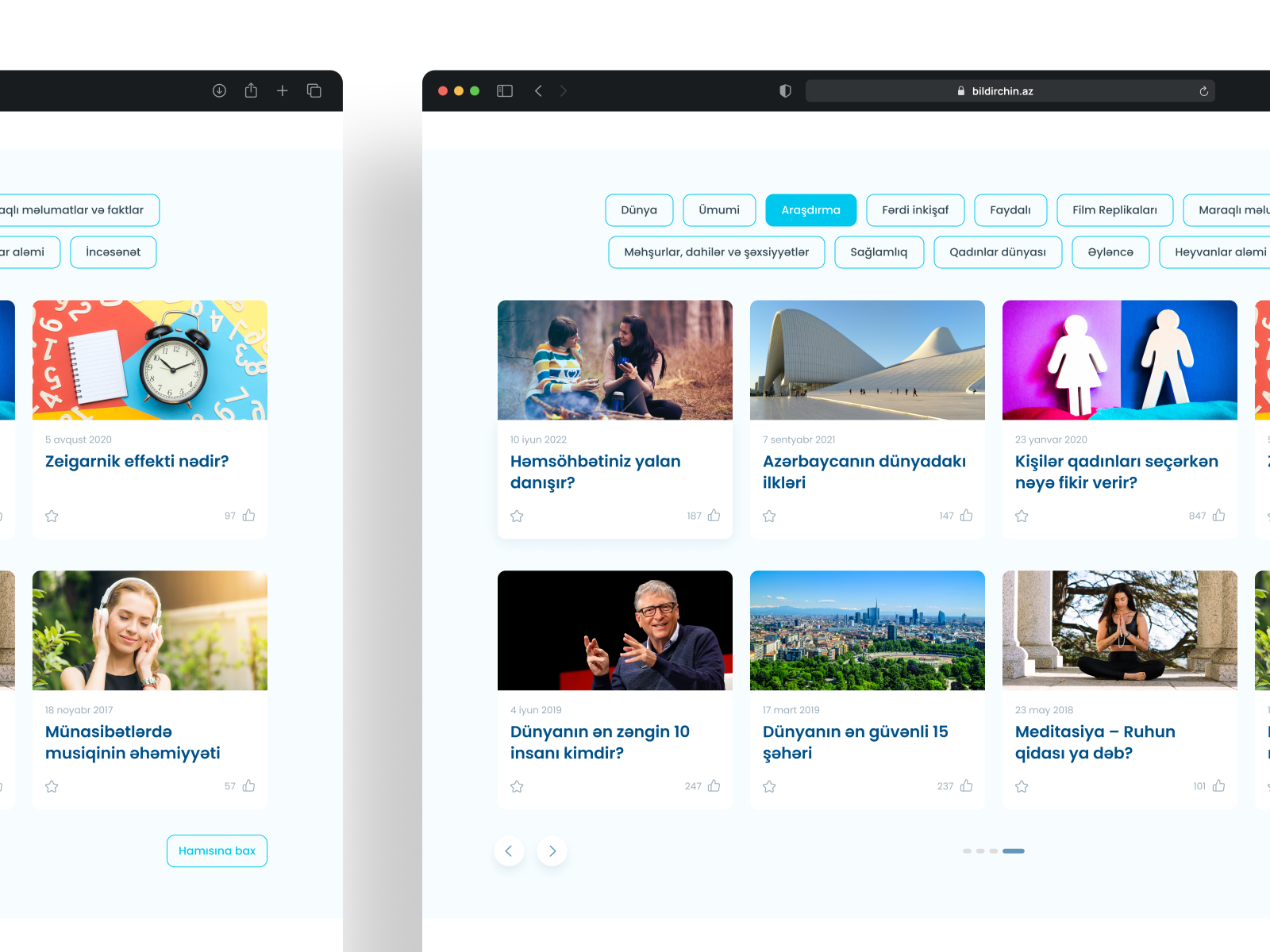Like the "Kişilər qadınları seçərkən" article
This screenshot has width=1270, height=952.
[1218, 516]
